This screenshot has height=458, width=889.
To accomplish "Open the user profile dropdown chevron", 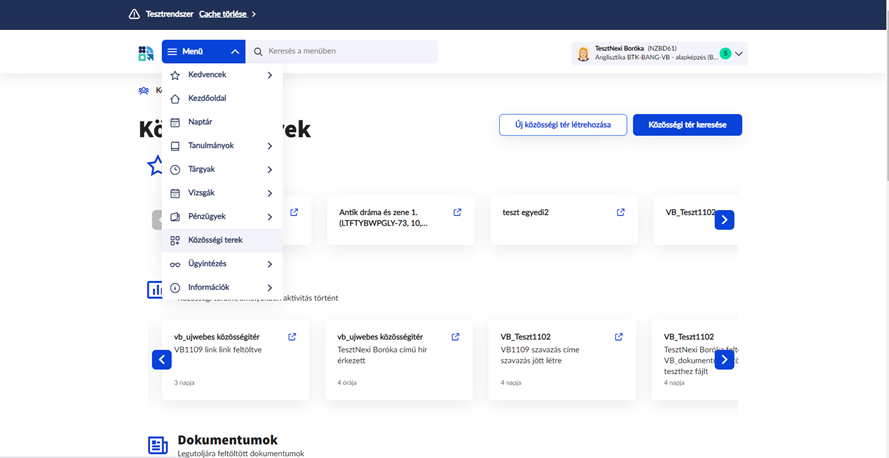I will pos(739,54).
